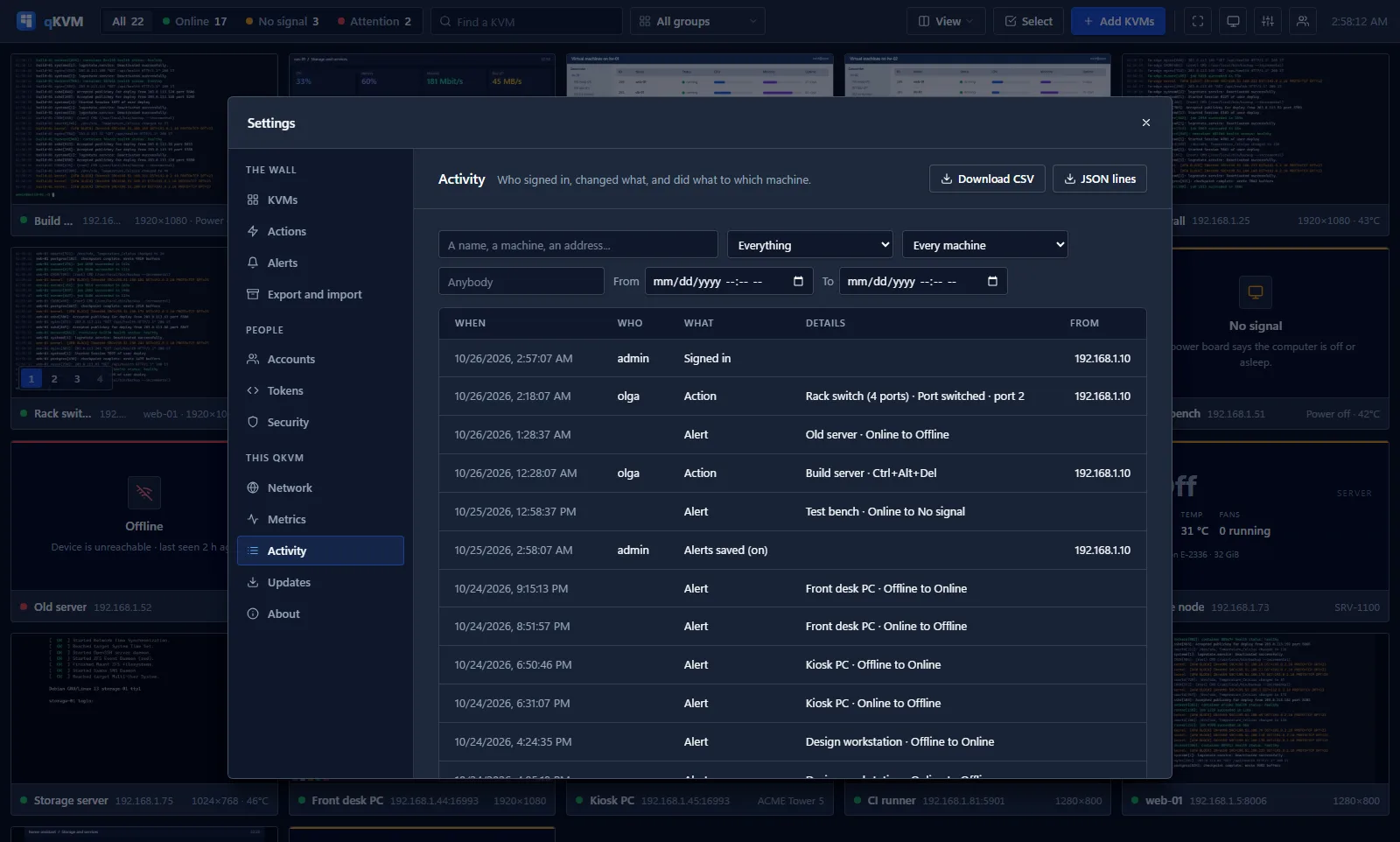This screenshot has height=842, width=1400.
Task: Open Actions settings section
Action: click(x=320, y=231)
